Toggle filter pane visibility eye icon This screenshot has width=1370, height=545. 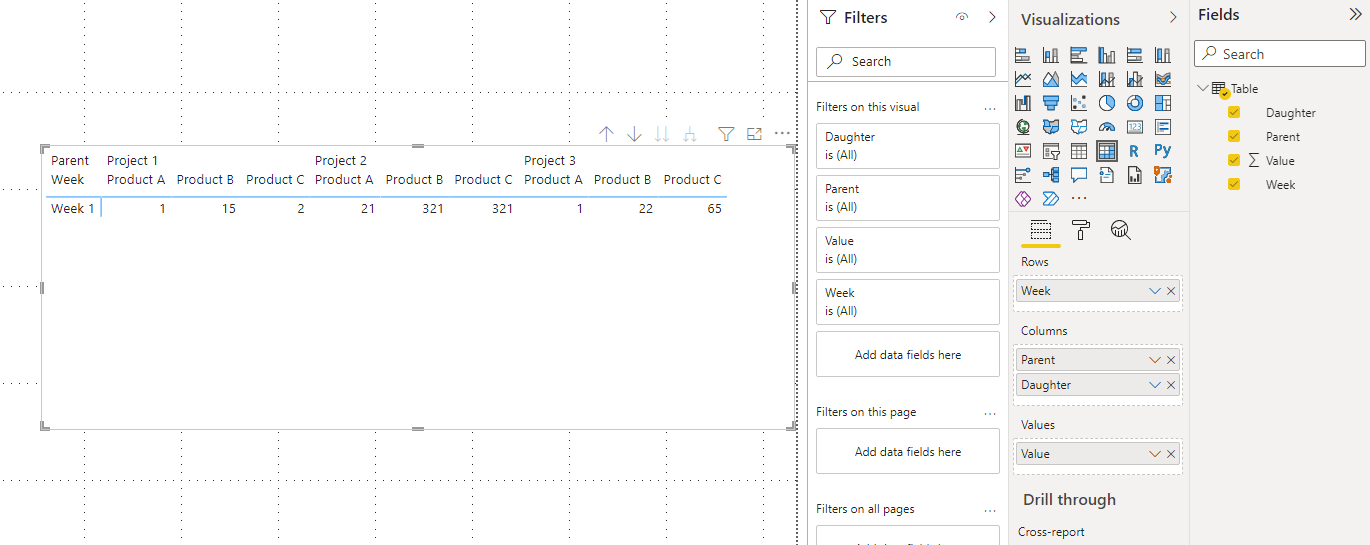(x=962, y=17)
